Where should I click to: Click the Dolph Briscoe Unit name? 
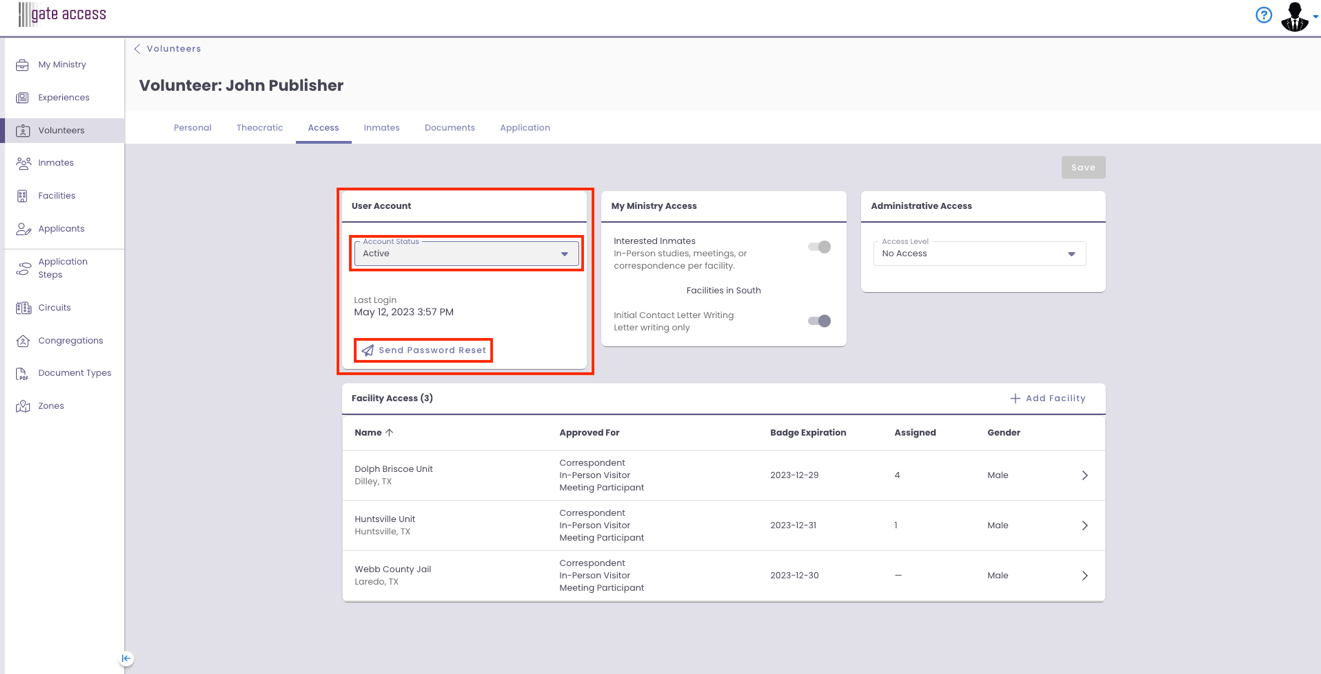point(393,469)
